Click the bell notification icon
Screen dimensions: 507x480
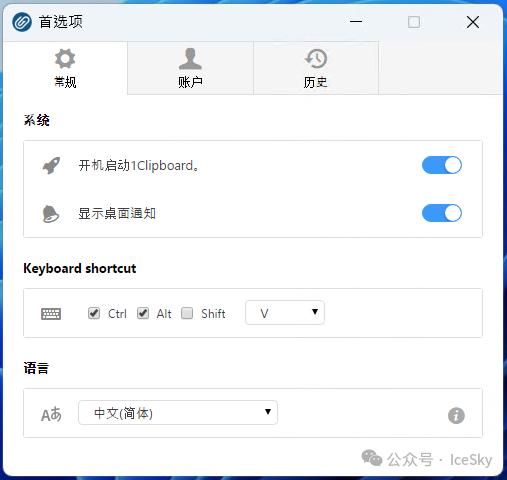point(51,214)
